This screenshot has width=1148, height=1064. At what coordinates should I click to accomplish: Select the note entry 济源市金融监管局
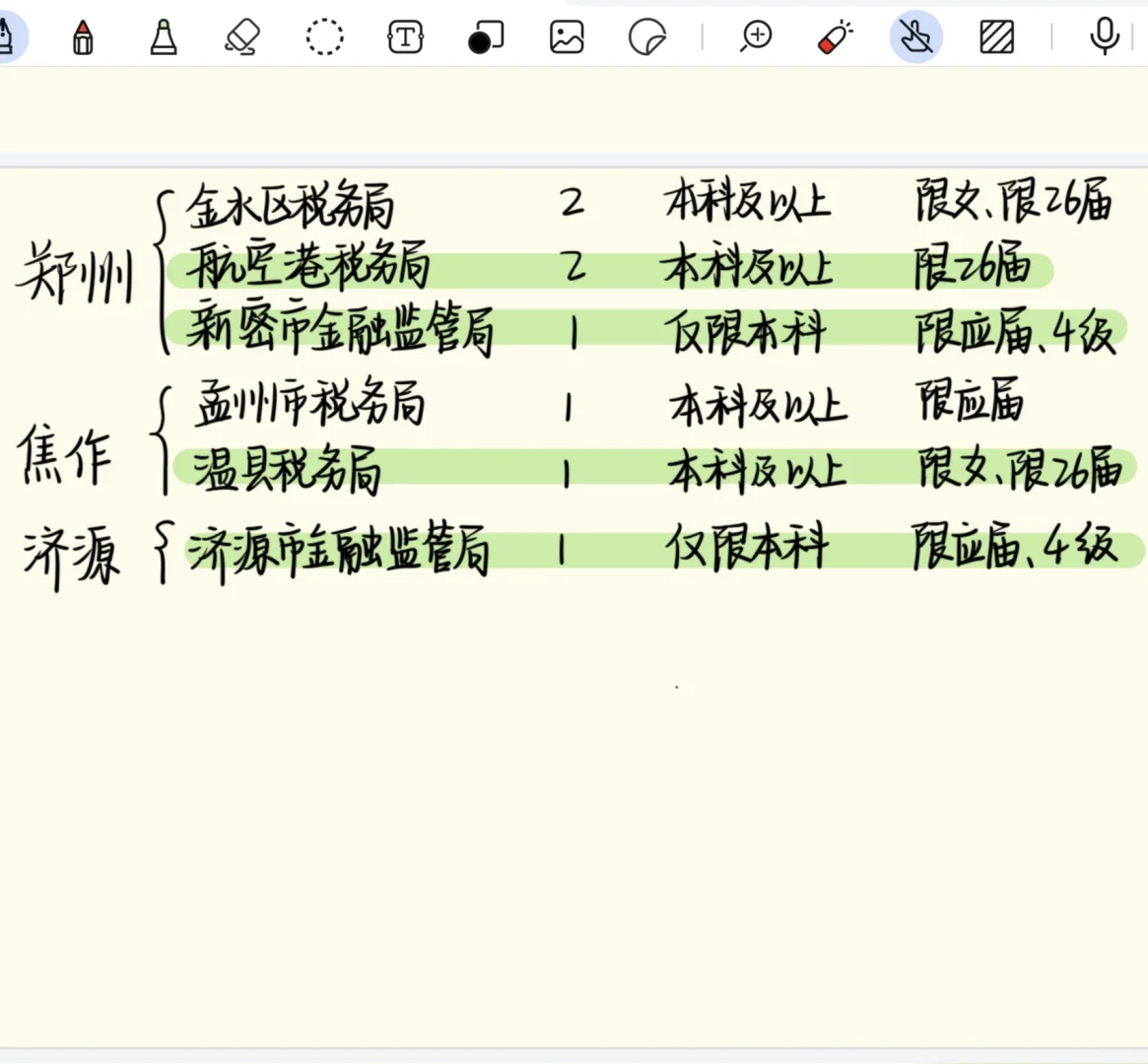[340, 550]
